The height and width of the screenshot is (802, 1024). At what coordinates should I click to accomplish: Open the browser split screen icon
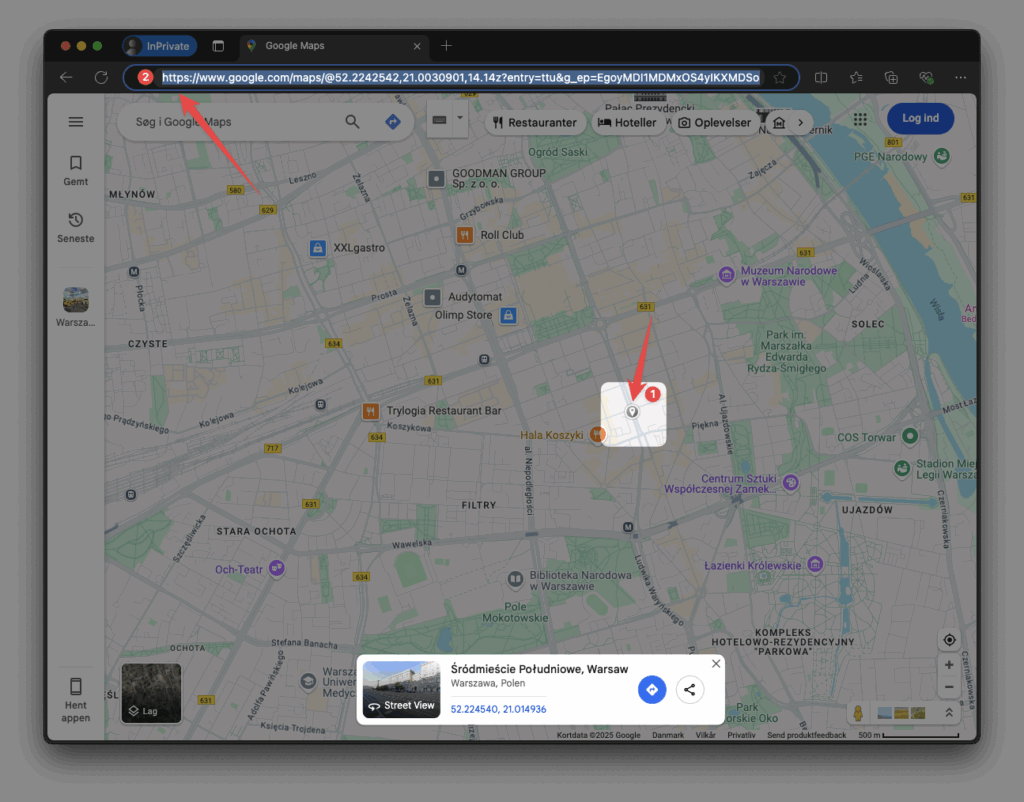(821, 78)
